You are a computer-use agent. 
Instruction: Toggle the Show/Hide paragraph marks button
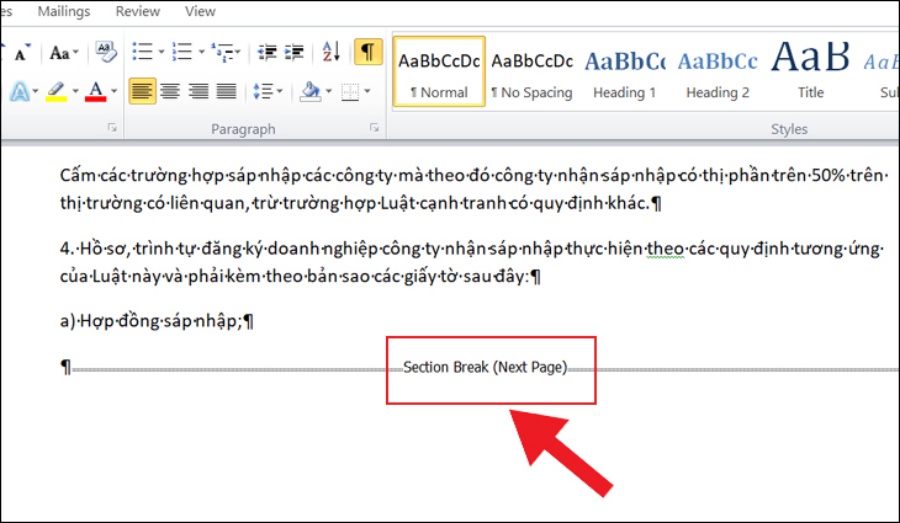pyautogui.click(x=368, y=52)
